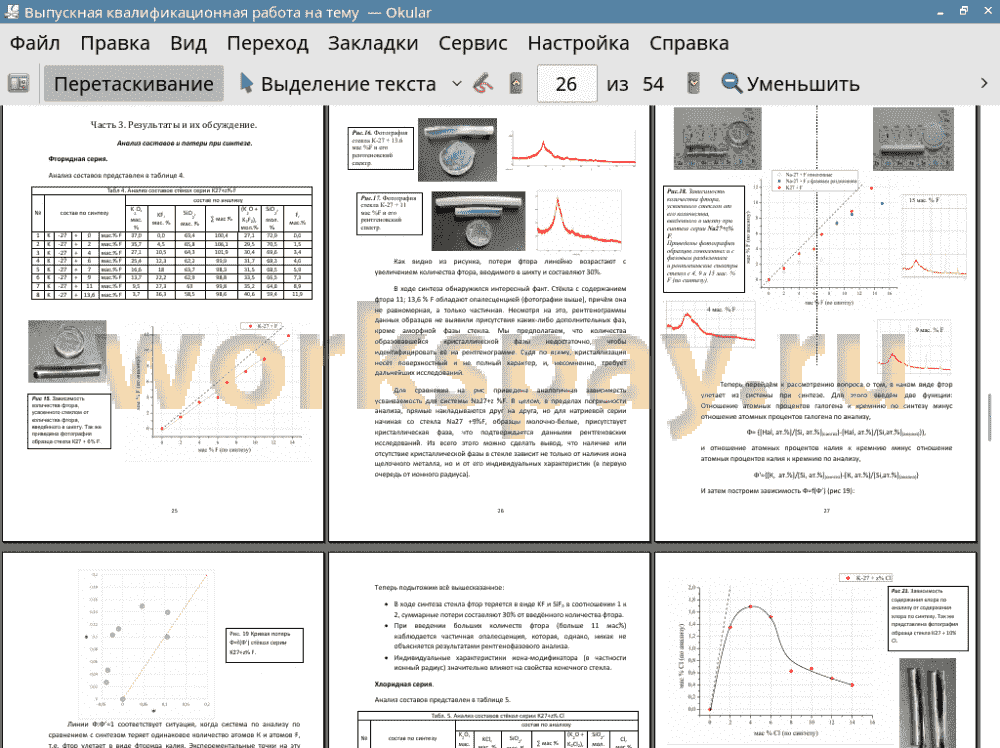This screenshot has height=748, width=1000.
Task: Open the Вид menu
Action: coord(188,43)
